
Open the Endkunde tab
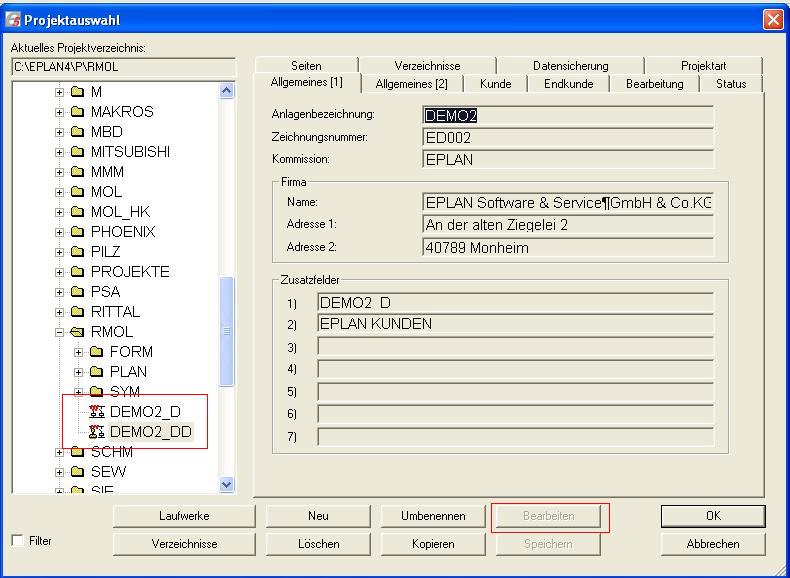(x=568, y=84)
